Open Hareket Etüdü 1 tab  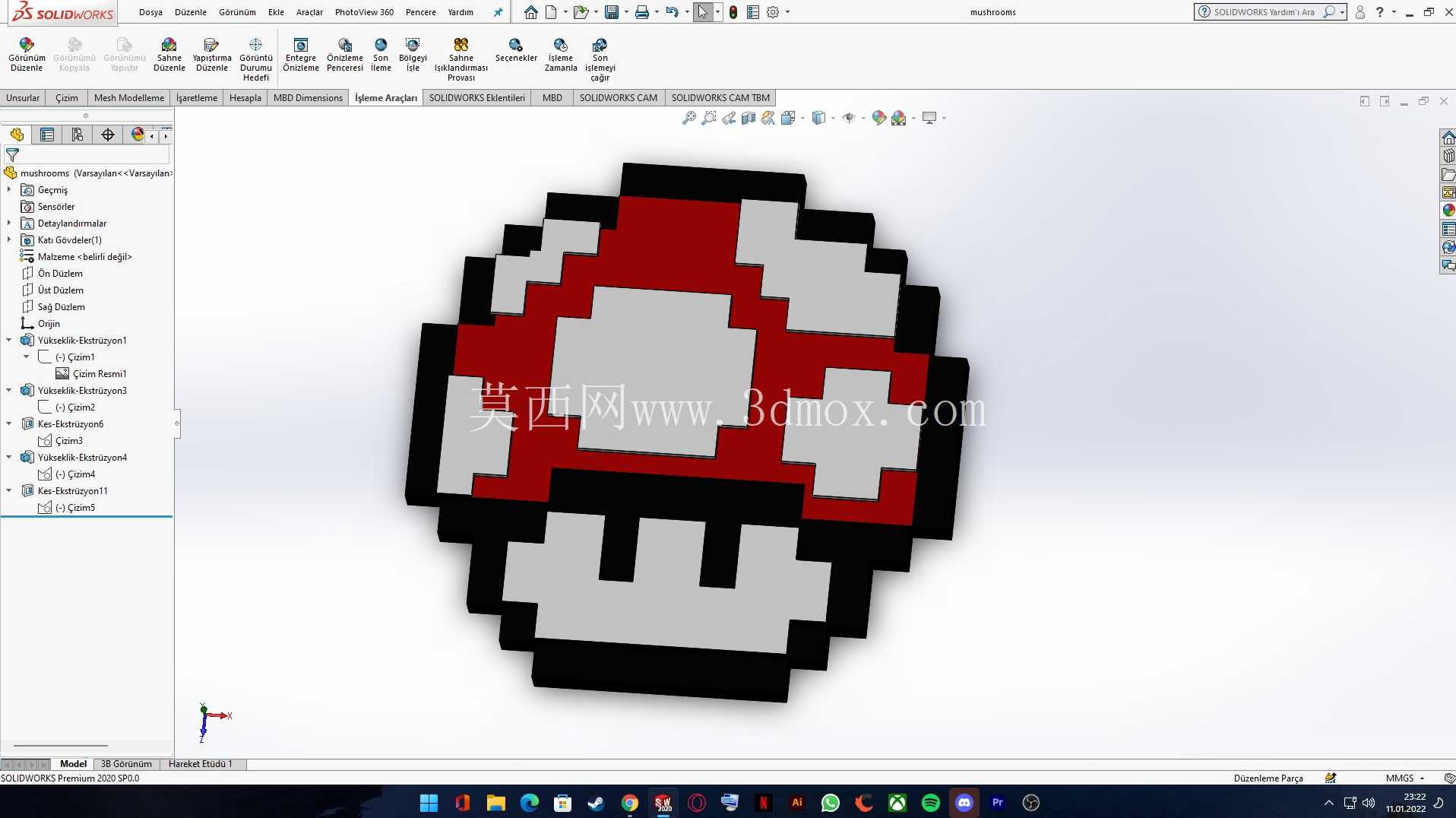(x=201, y=764)
